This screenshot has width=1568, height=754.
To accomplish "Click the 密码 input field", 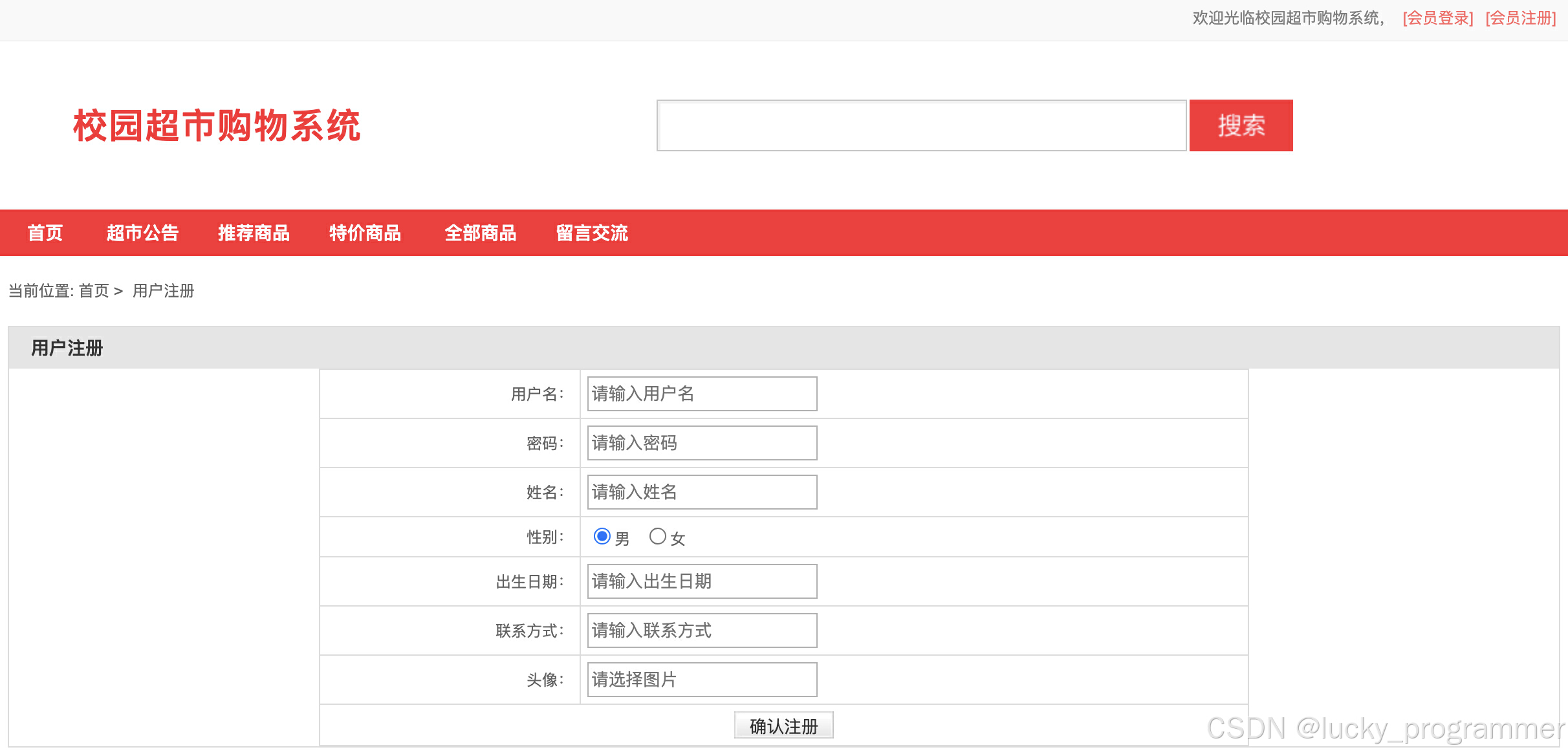I will point(702,443).
